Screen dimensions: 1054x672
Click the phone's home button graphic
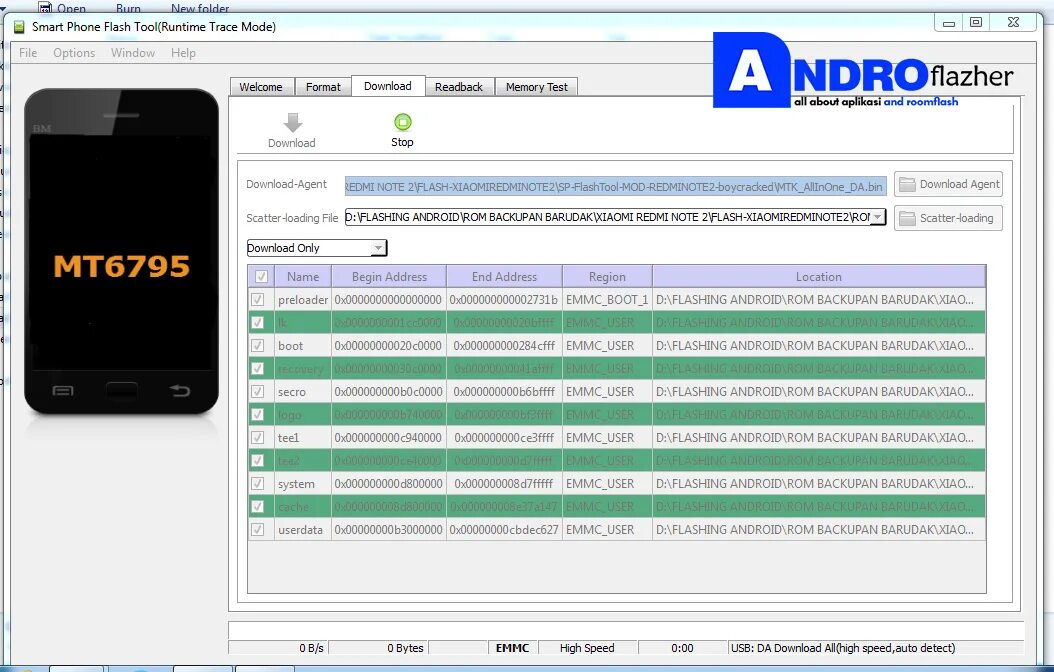pyautogui.click(x=122, y=390)
